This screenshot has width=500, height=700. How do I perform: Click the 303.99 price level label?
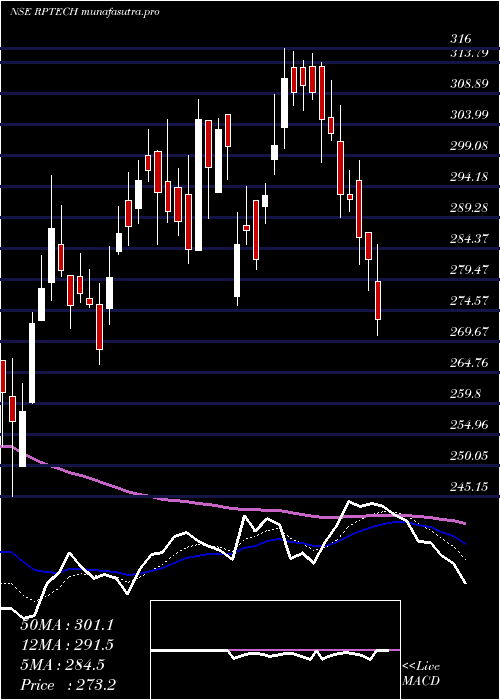[468, 115]
